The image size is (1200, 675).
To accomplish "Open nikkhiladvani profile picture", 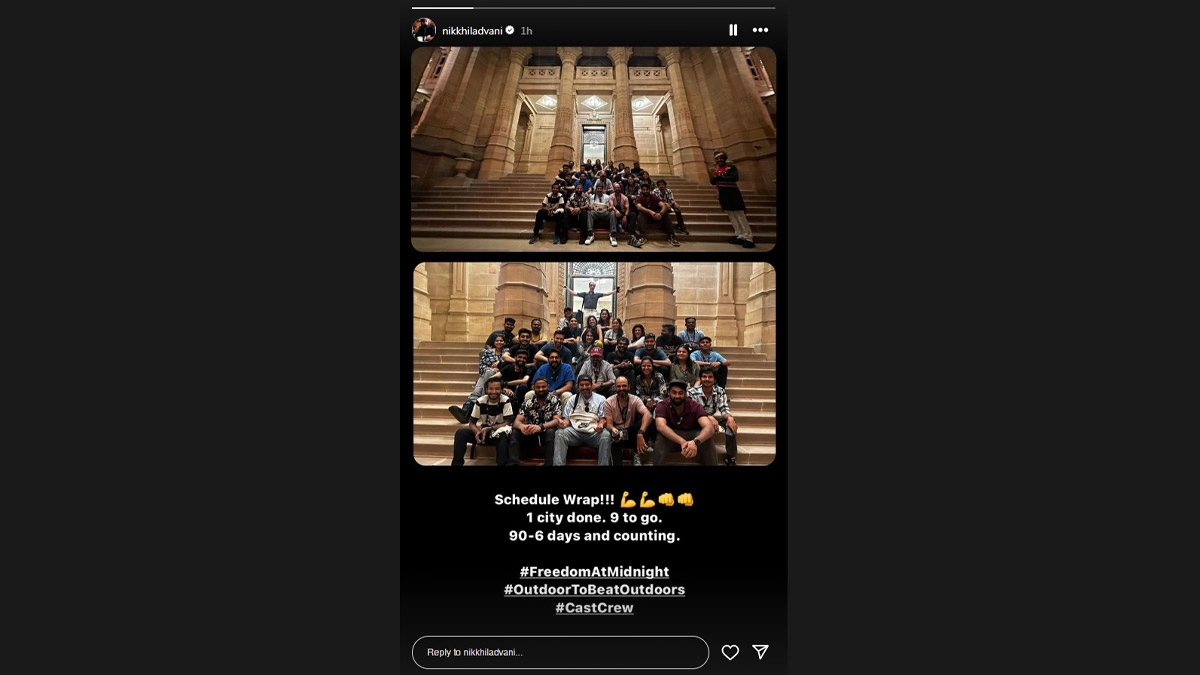I will coord(424,30).
